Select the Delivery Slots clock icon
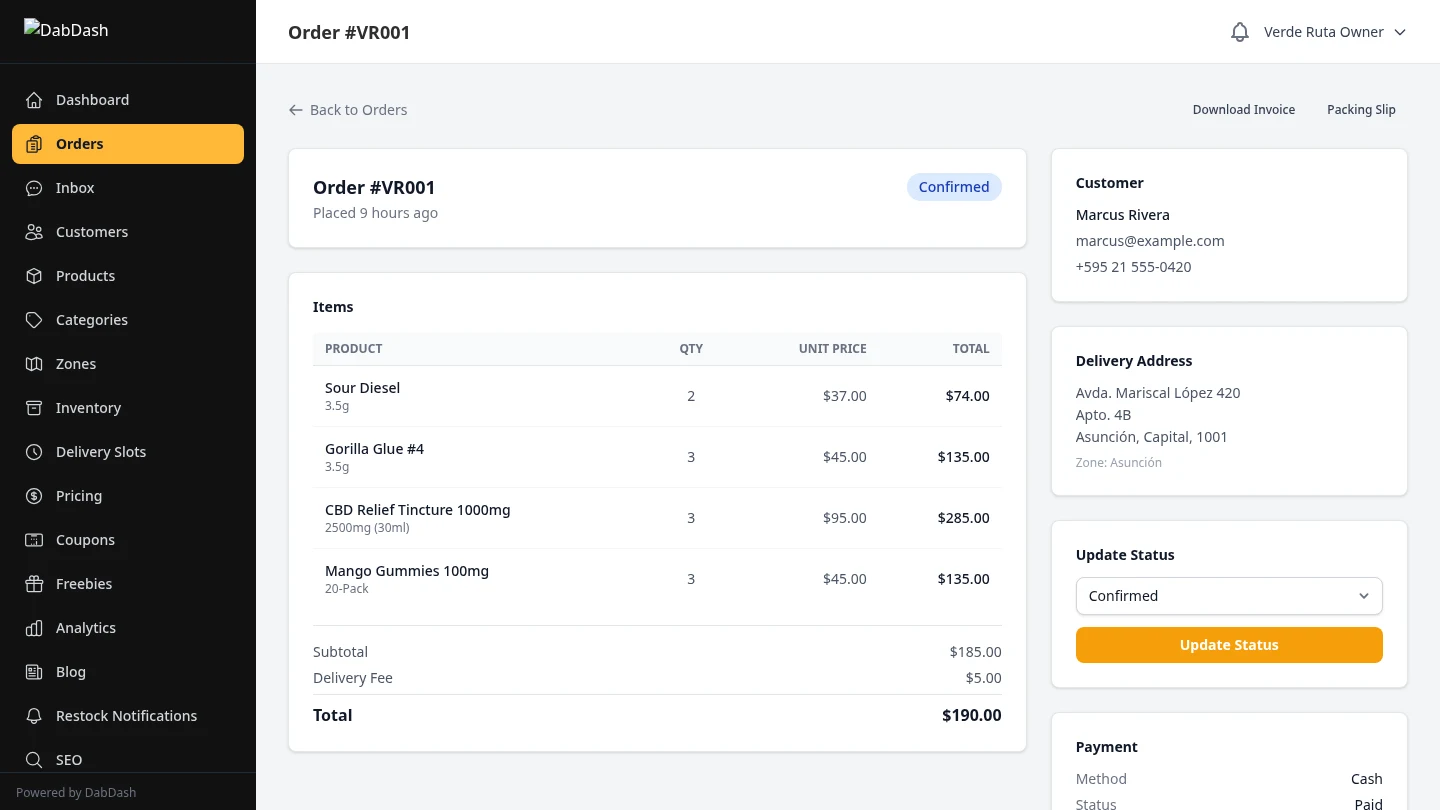This screenshot has height=810, width=1440. 35,452
